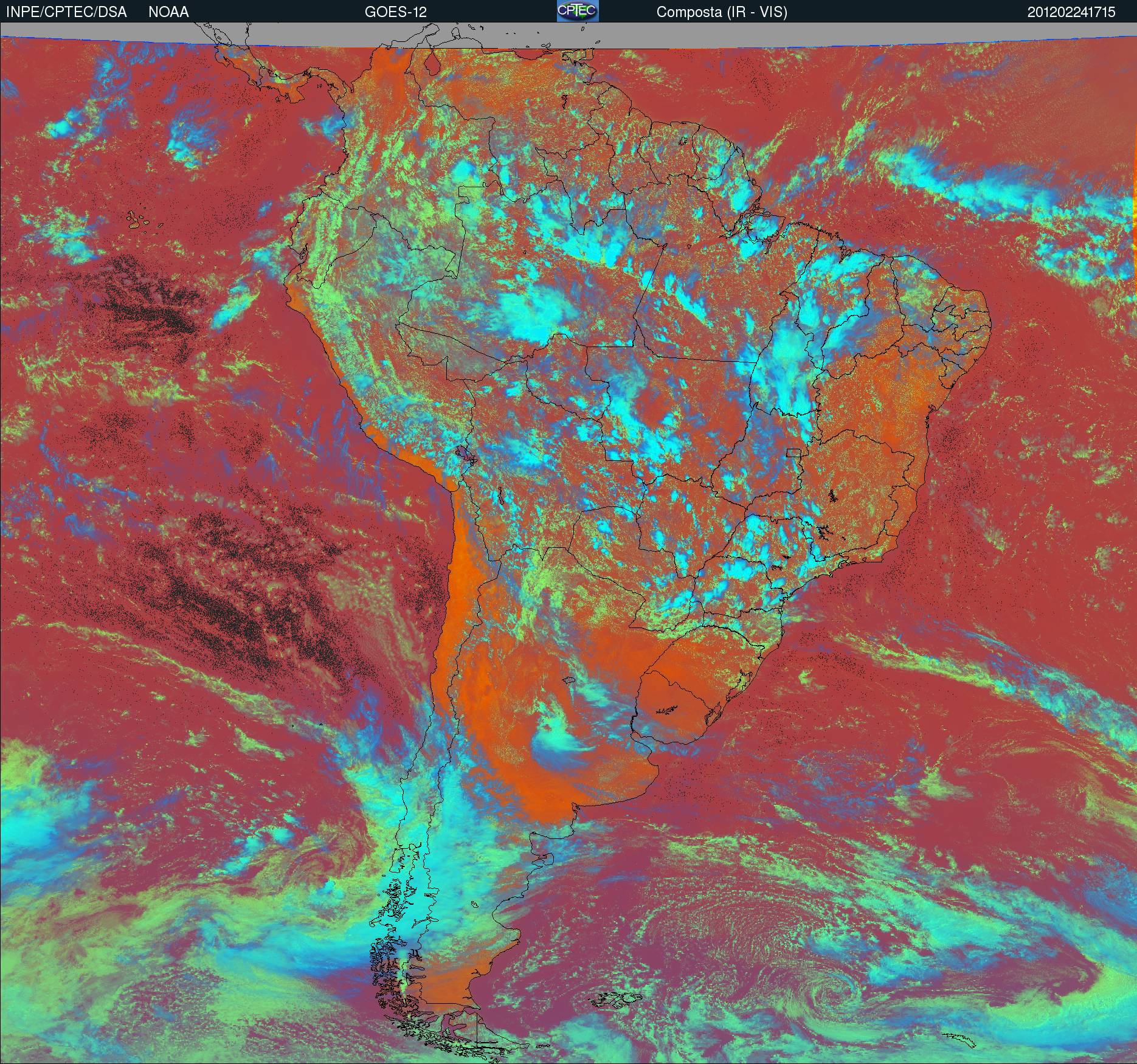Screen dimensions: 1137x1064
Task: Click the INPE/CPTEC/DSA header text
Action: coord(66,12)
